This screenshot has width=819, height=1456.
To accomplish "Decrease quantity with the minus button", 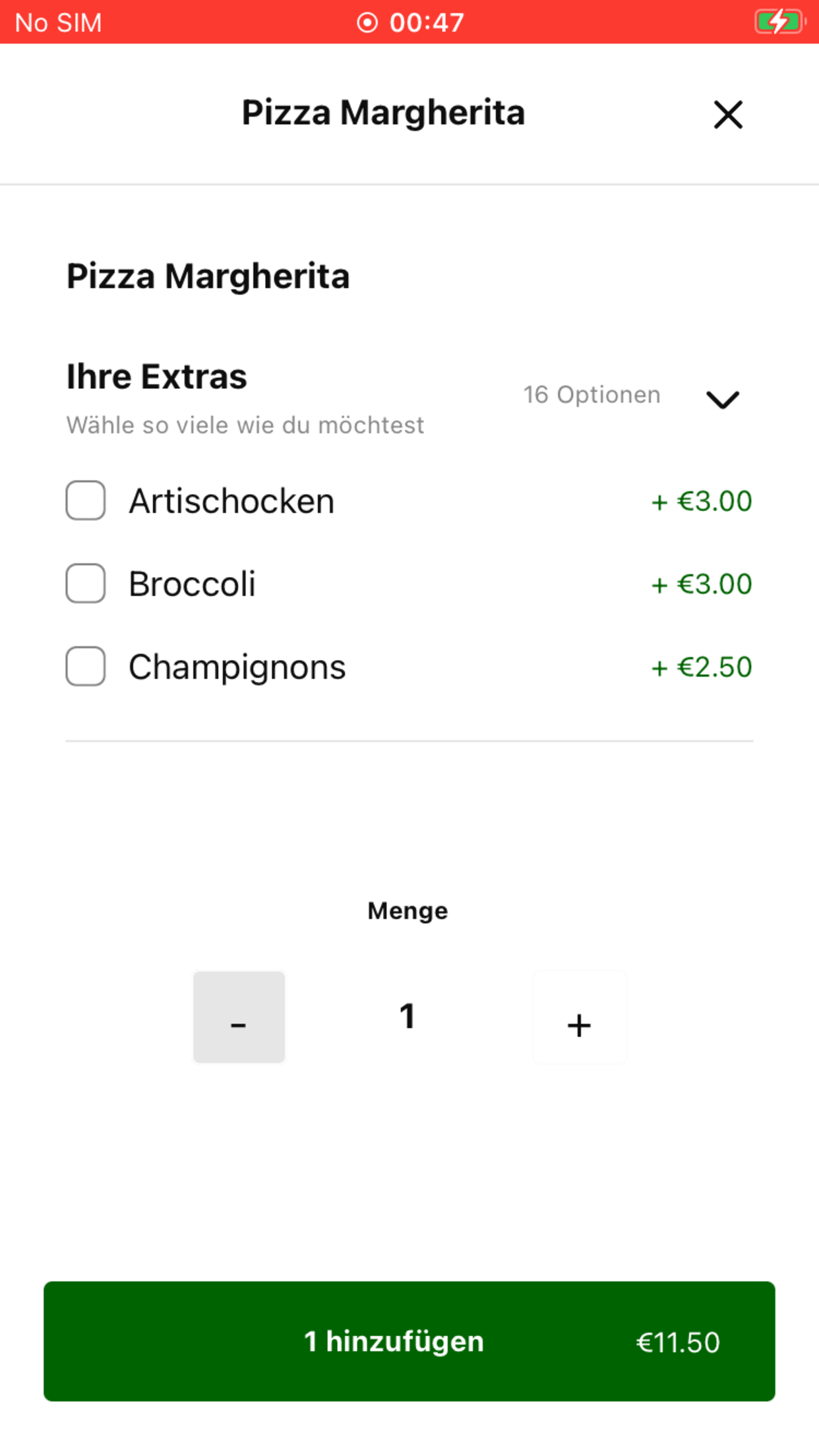I will click(x=239, y=1017).
